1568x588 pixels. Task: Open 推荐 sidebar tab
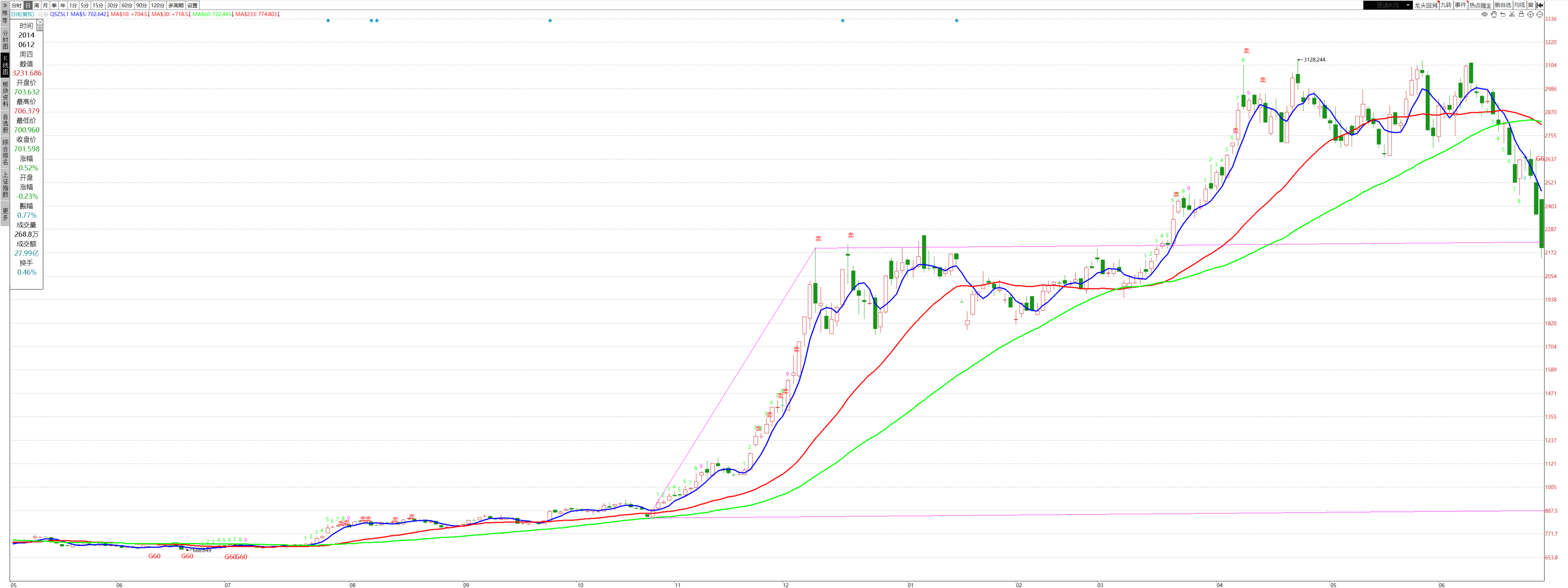[x=5, y=16]
